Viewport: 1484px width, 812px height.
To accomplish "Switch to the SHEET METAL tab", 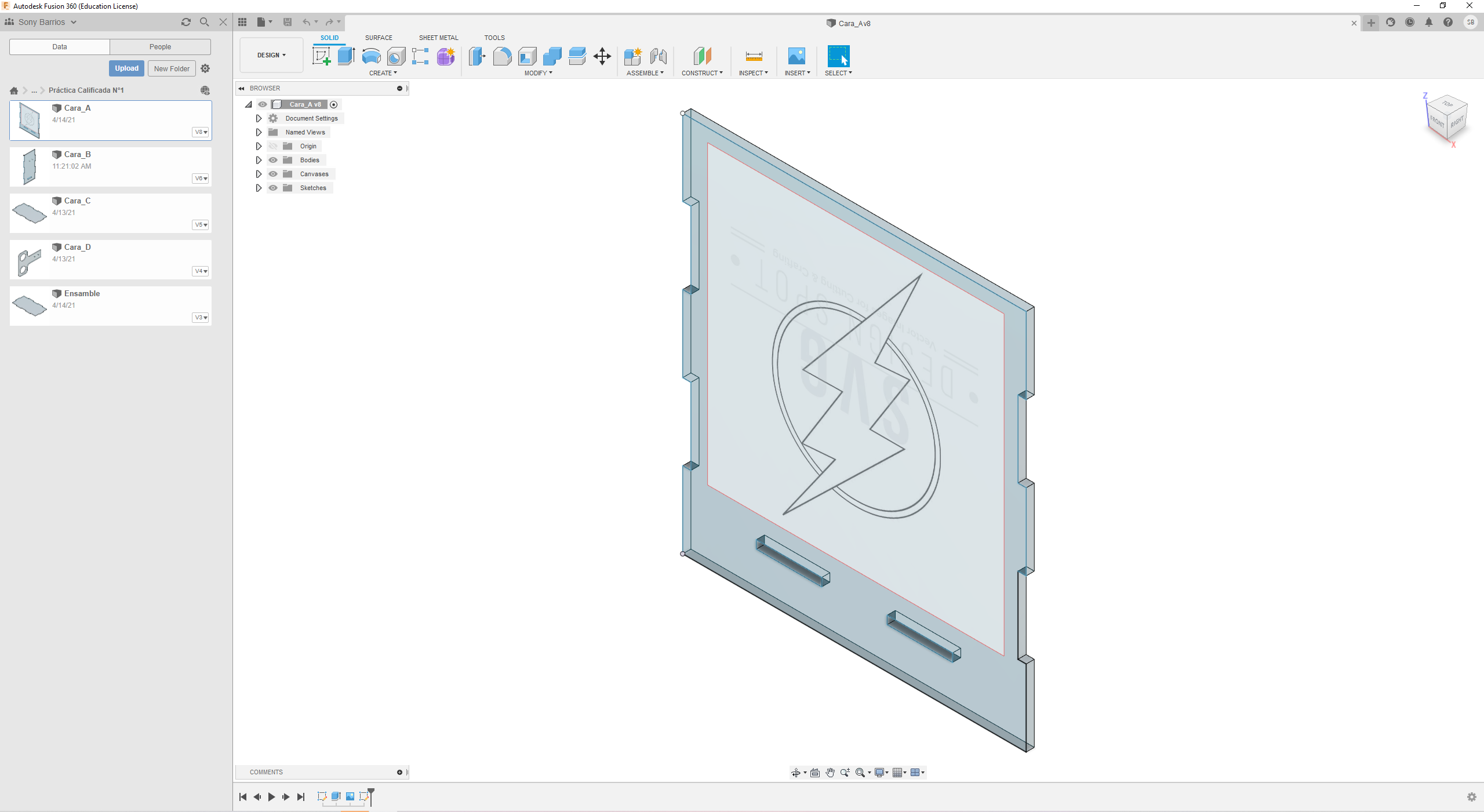I will pyautogui.click(x=438, y=38).
